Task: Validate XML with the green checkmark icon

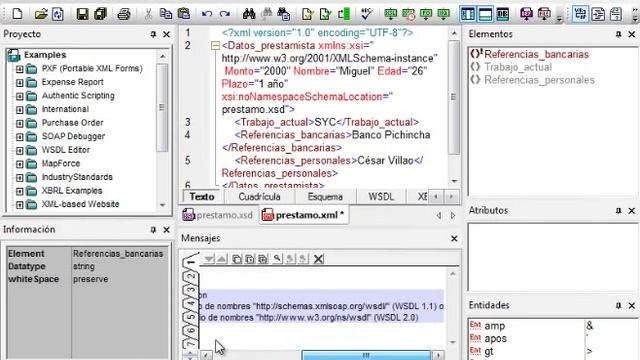Action: (325, 14)
